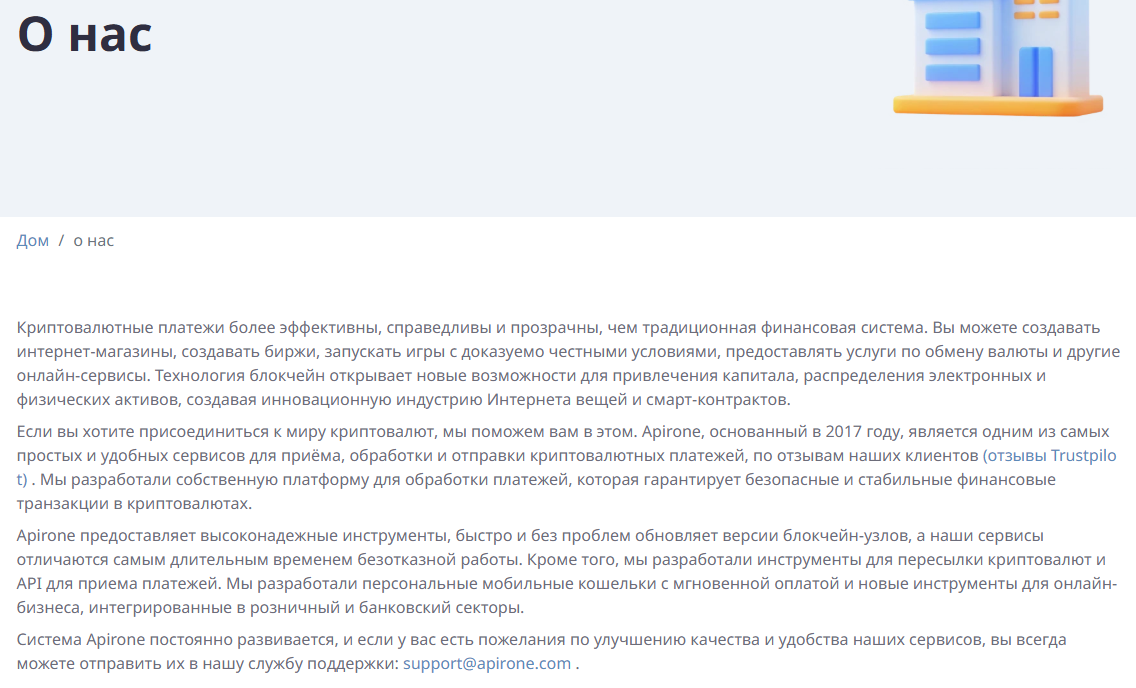1136x688 pixels.
Task: Click the support@apirone.com email link
Action: (x=487, y=663)
